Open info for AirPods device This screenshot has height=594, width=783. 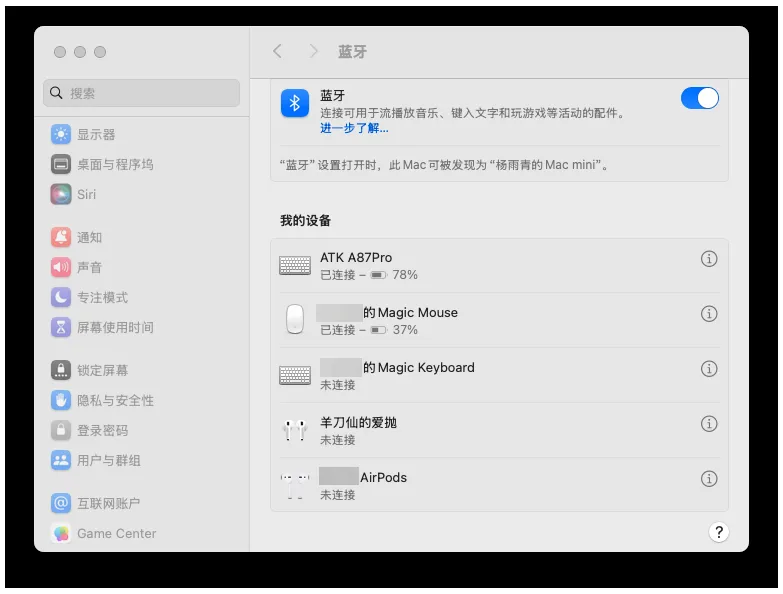pyautogui.click(x=709, y=479)
